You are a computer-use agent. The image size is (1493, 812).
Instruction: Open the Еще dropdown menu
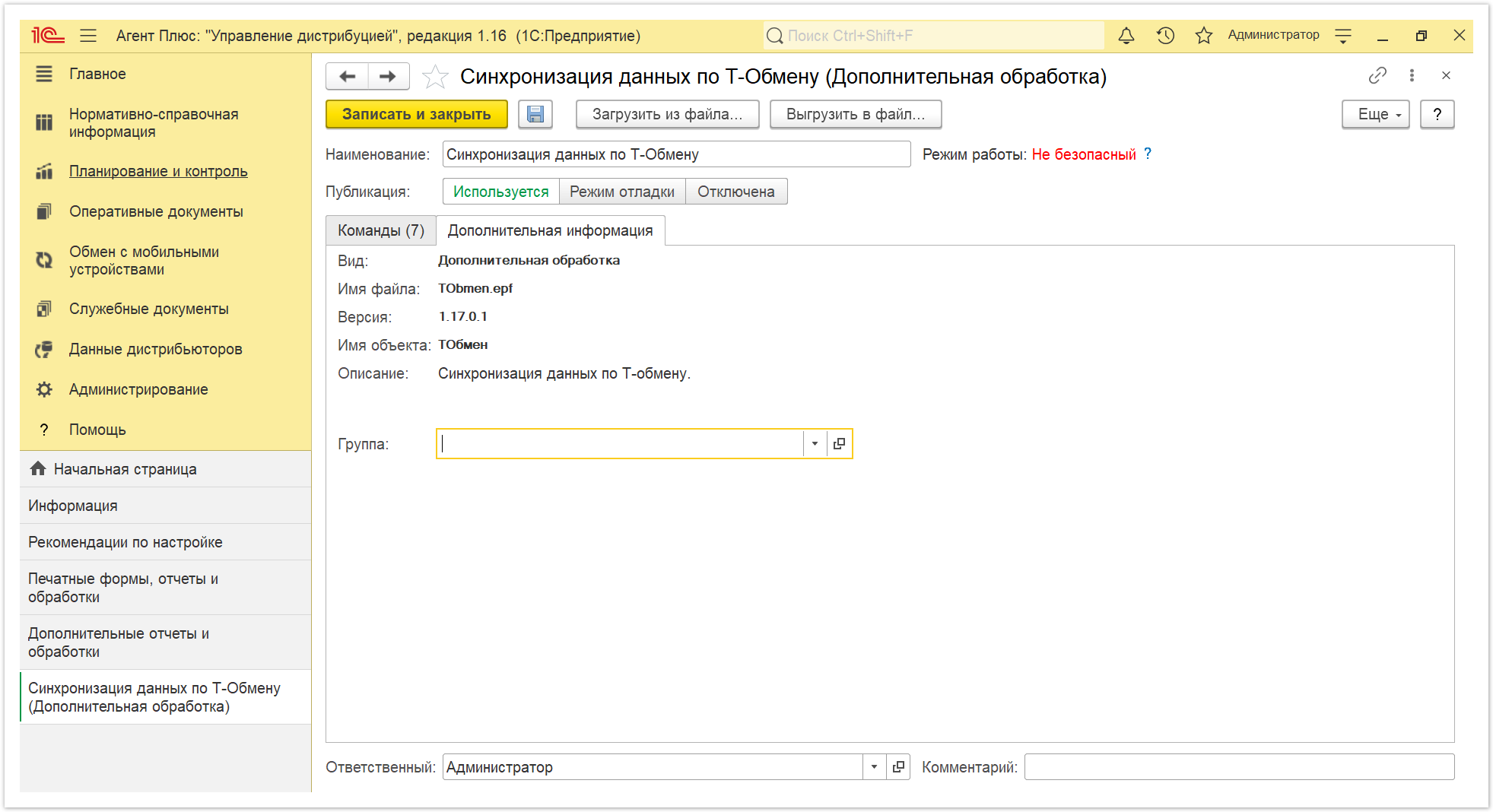[1376, 114]
